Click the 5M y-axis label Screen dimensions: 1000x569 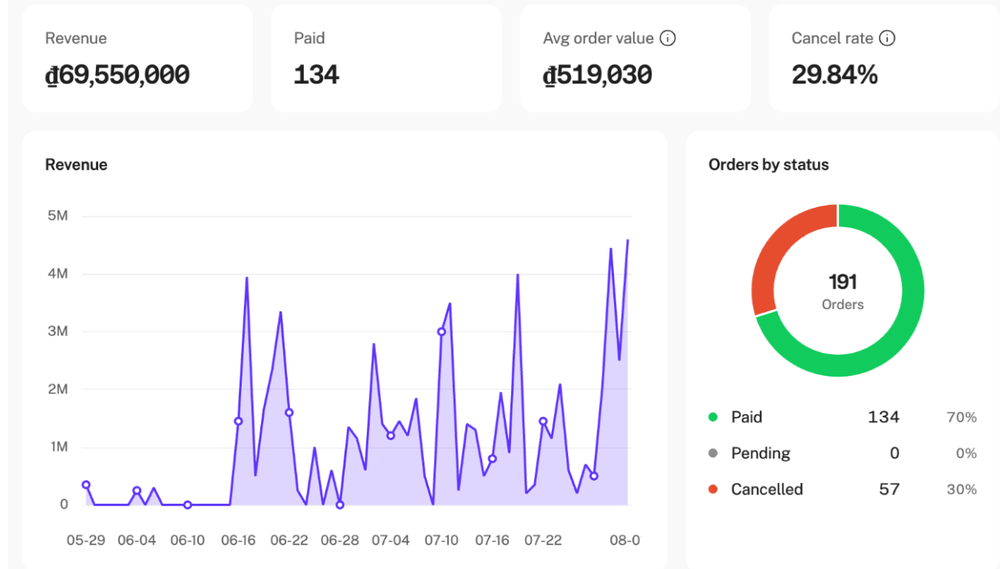click(x=57, y=216)
